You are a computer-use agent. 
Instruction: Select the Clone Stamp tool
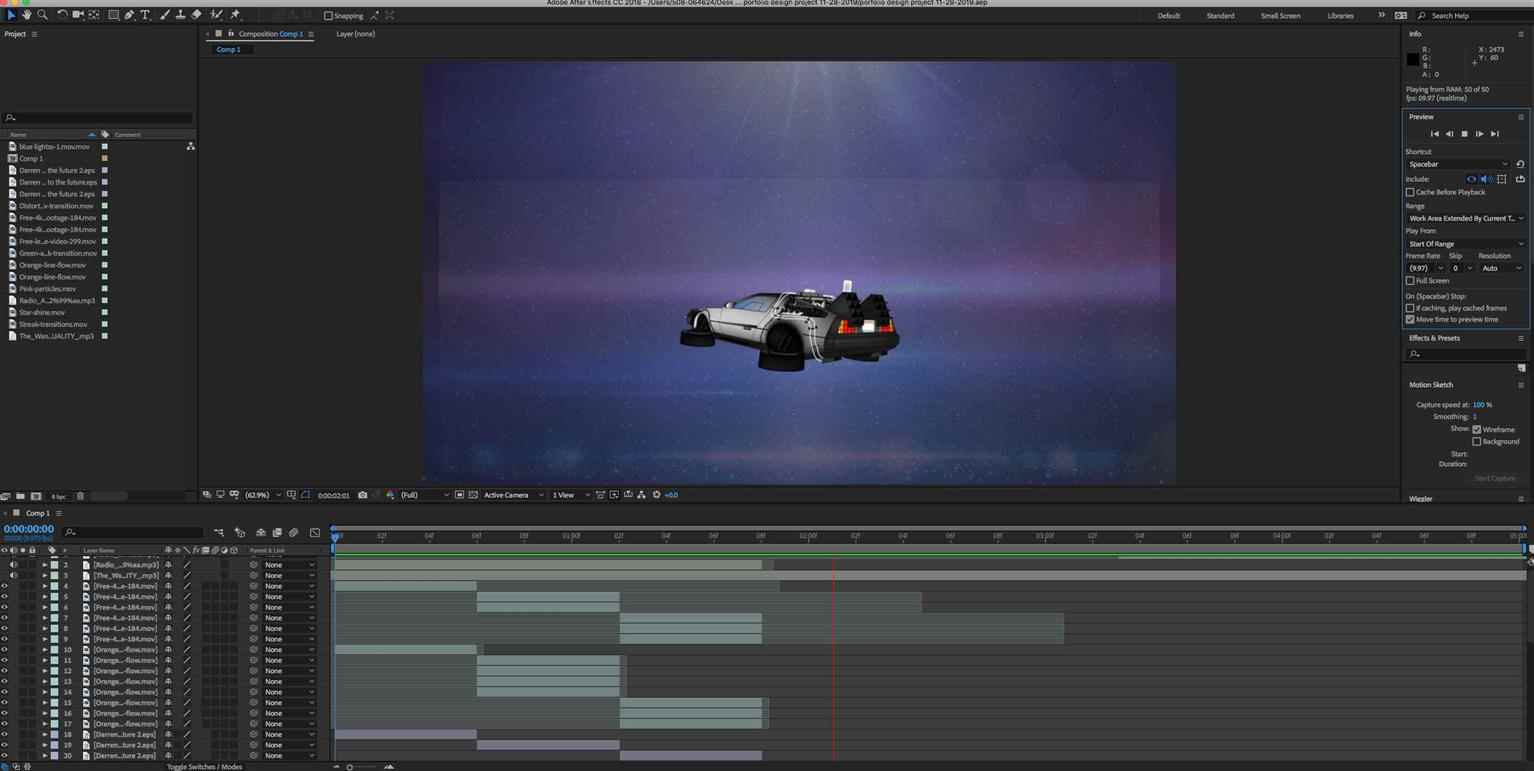click(x=180, y=15)
